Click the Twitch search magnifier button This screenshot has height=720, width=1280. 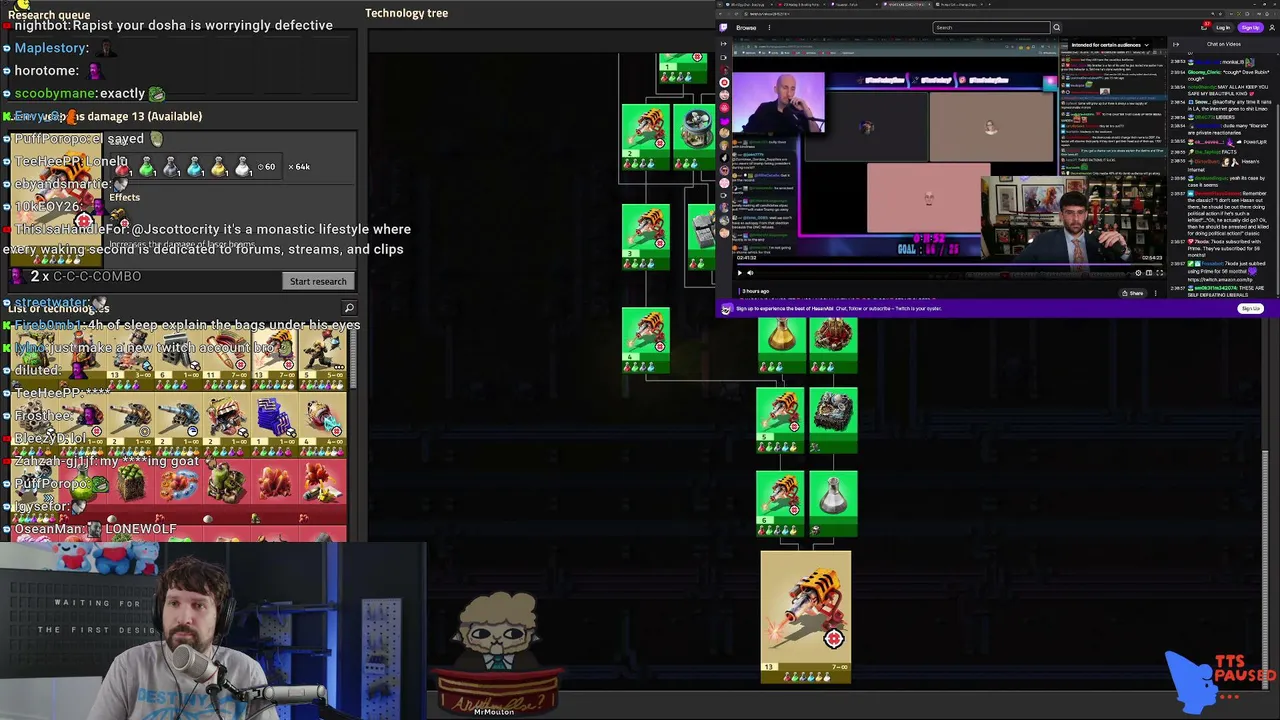click(1056, 27)
